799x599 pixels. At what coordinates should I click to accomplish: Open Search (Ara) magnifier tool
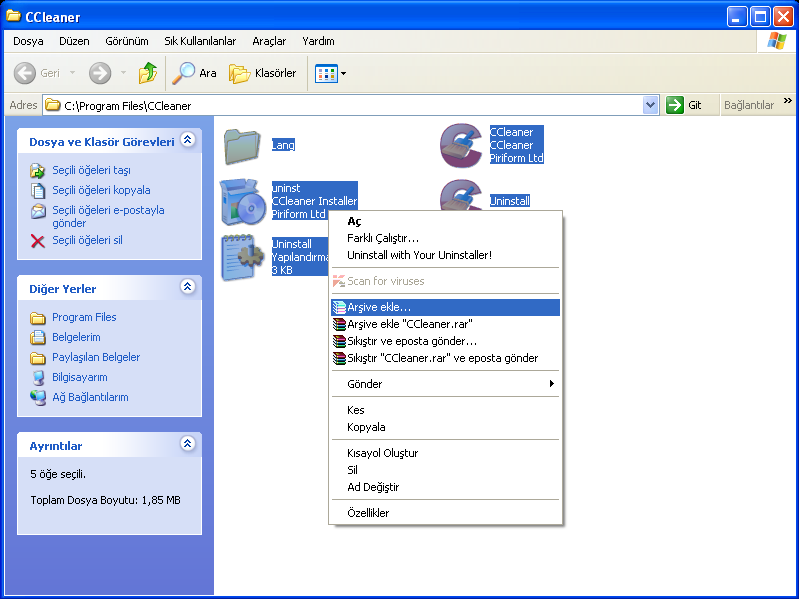(x=194, y=73)
